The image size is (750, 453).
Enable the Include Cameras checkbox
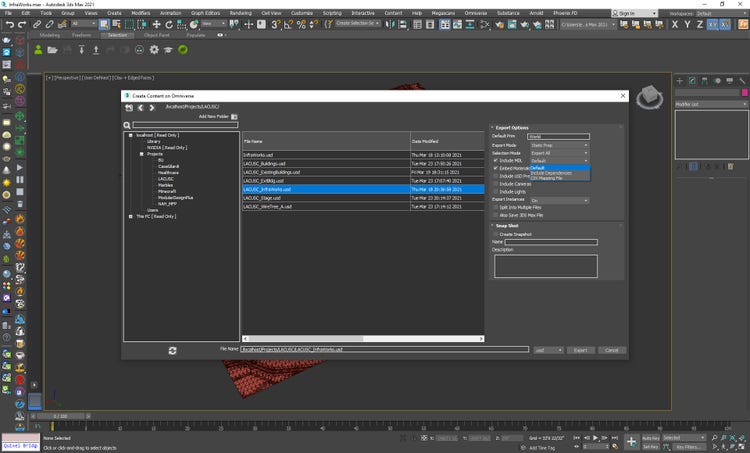click(495, 183)
